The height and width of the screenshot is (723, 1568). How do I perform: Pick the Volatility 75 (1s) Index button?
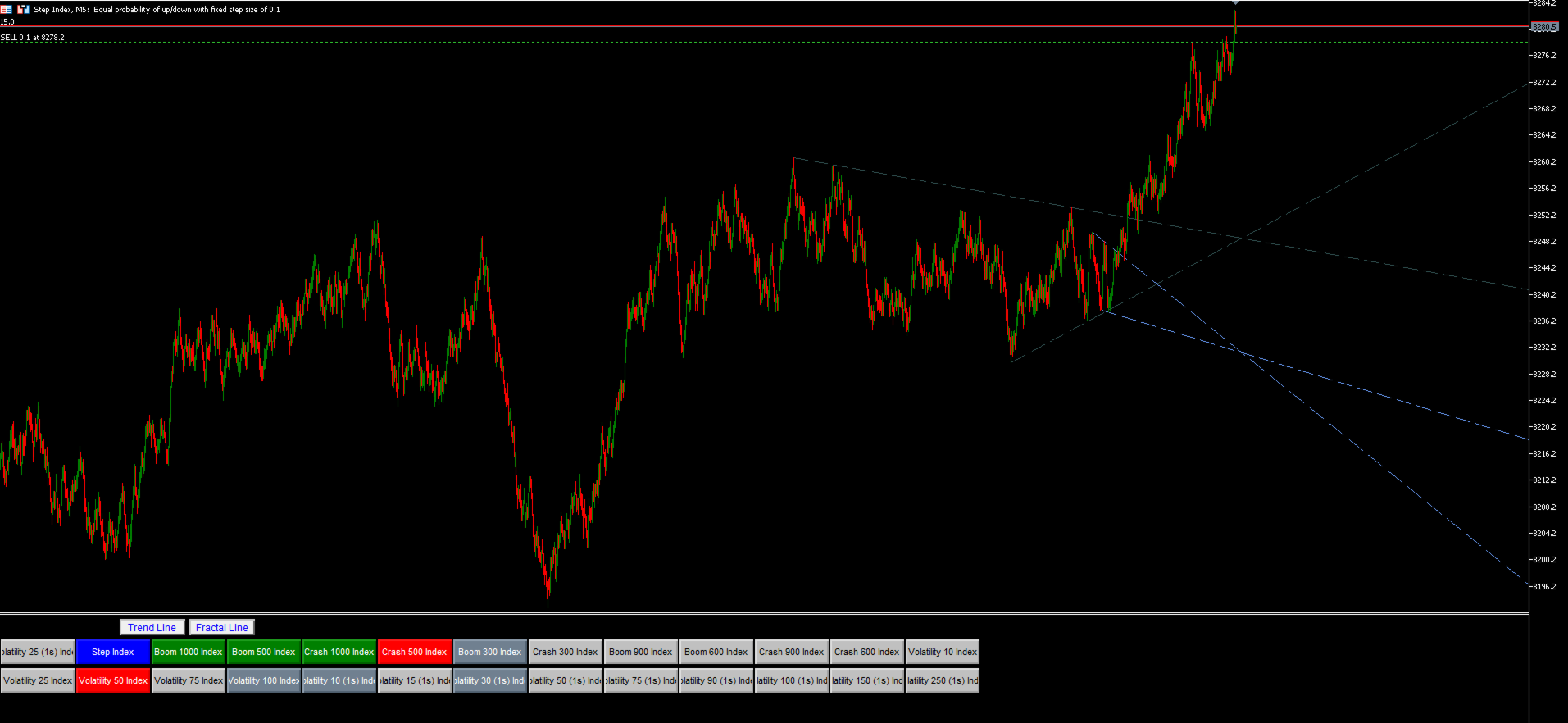pos(641,680)
